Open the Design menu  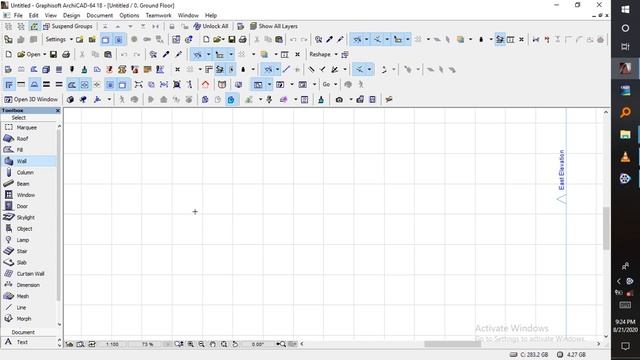71,15
